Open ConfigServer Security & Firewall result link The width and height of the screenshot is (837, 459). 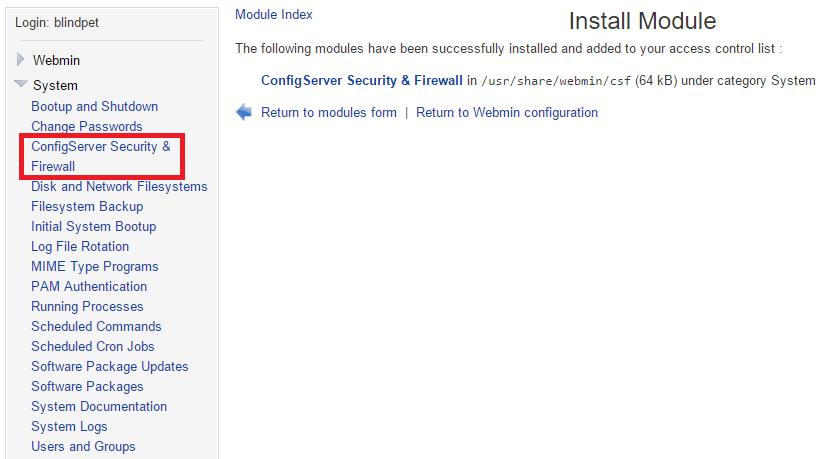[361, 80]
